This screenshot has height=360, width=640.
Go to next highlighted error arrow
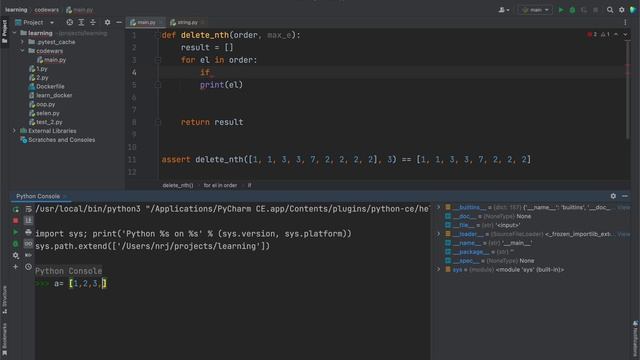coord(625,35)
